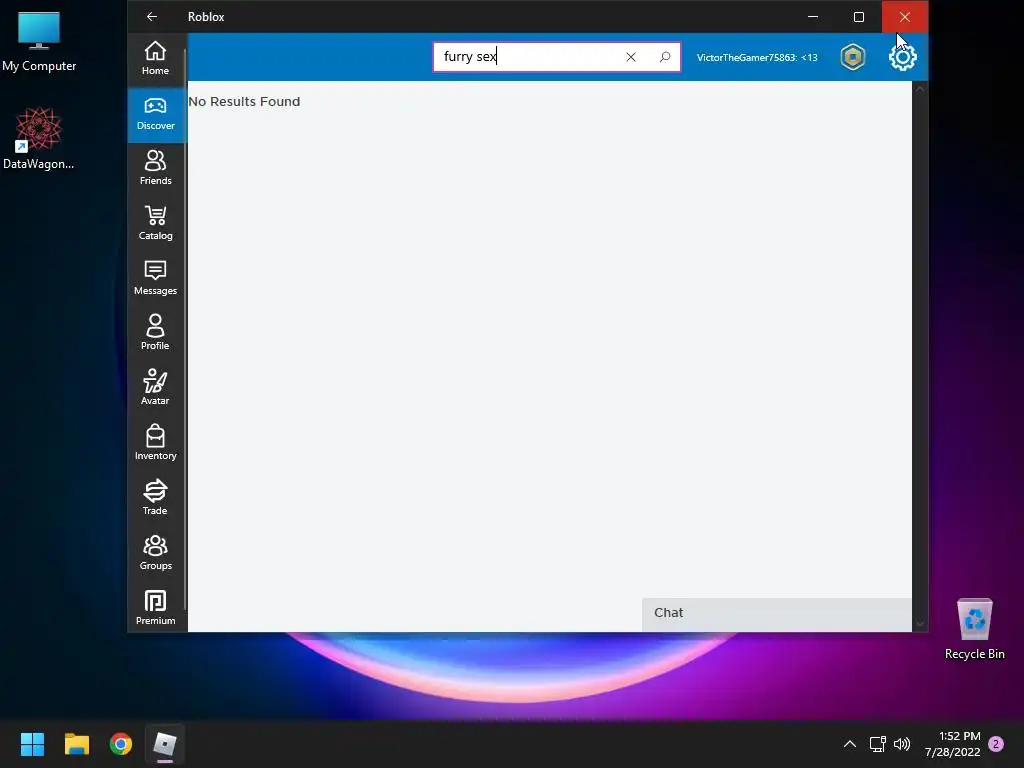This screenshot has height=768, width=1024.
Task: Open the Avatar editor
Action: [155, 388]
